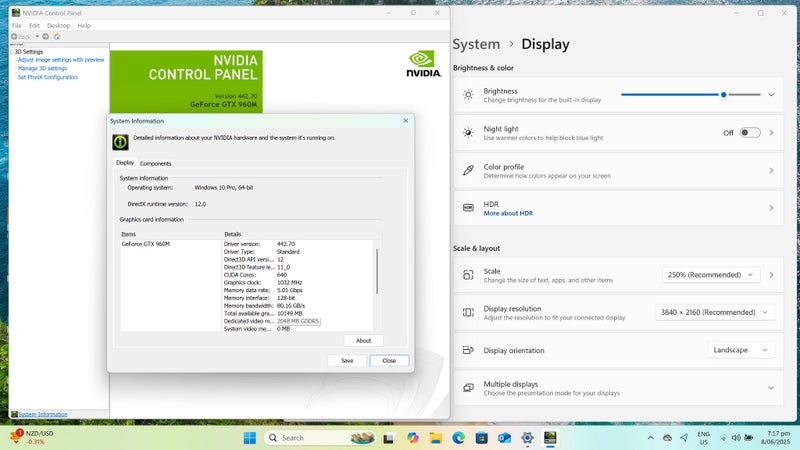This screenshot has width=800, height=450.
Task: Switch to the Components tab
Action: [155, 164]
